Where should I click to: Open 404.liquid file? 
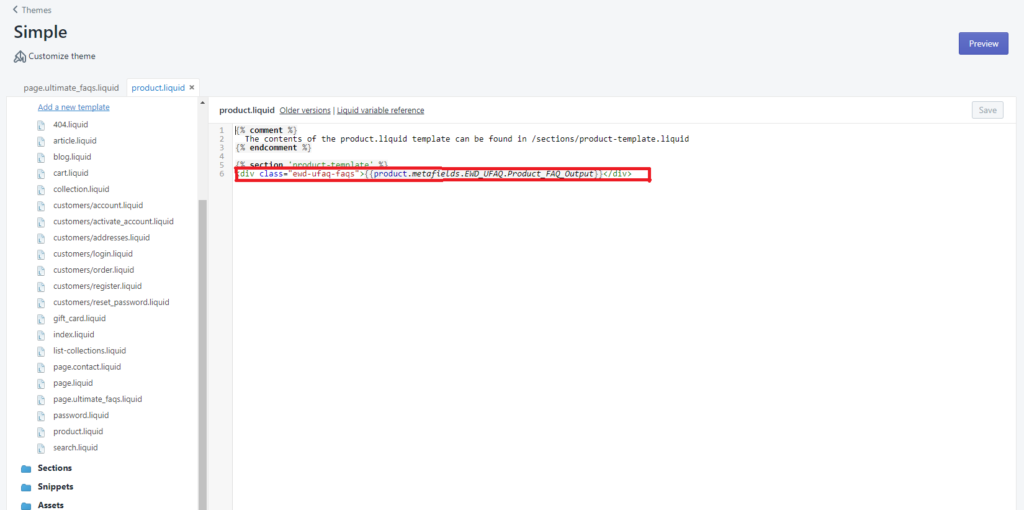(71, 124)
